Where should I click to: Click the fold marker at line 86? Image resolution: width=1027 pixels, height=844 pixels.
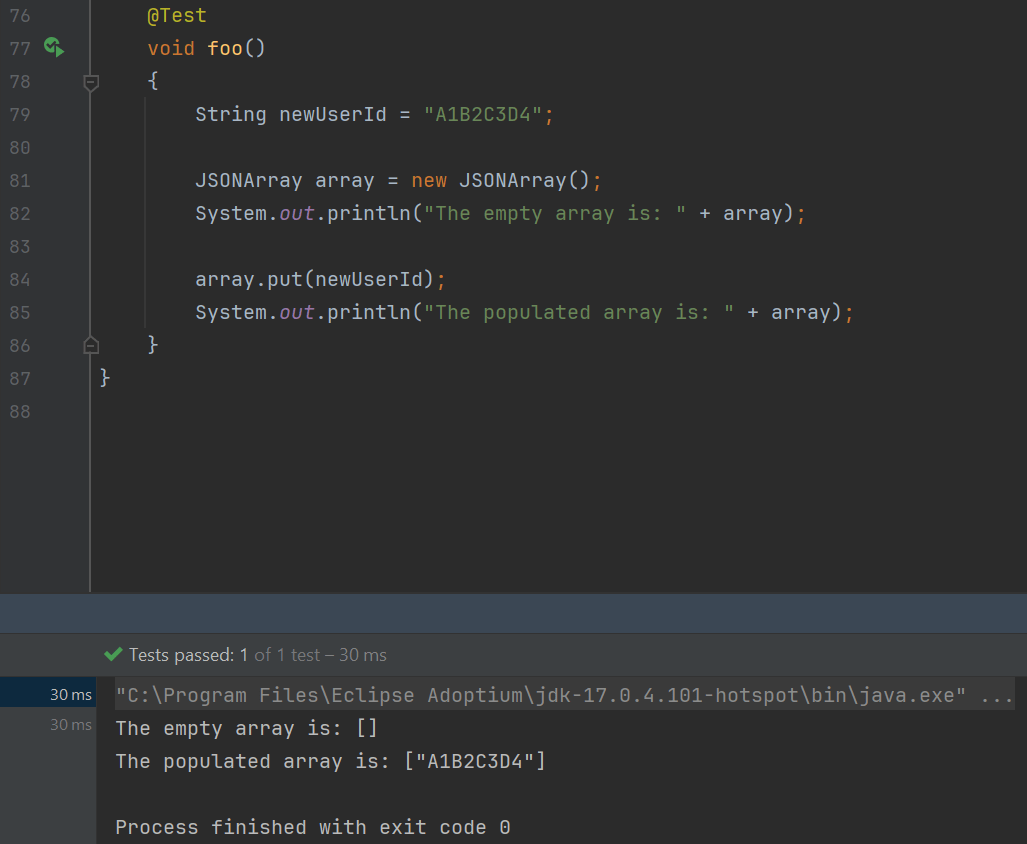pyautogui.click(x=90, y=344)
